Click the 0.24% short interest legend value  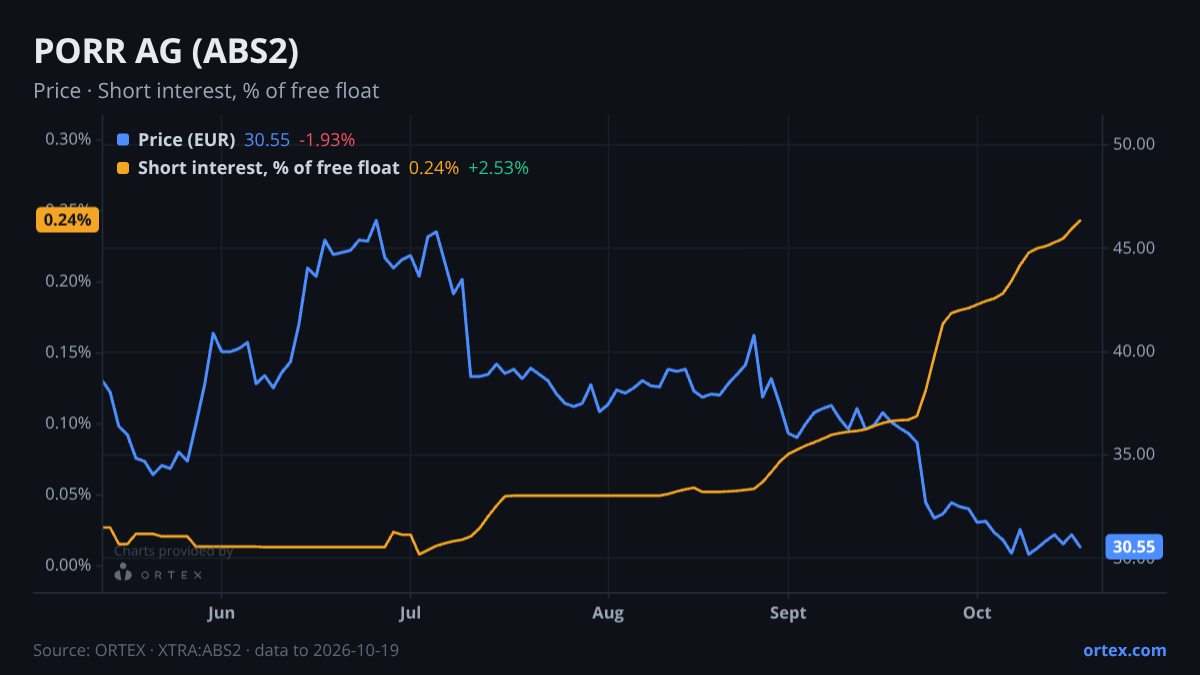[x=434, y=168]
